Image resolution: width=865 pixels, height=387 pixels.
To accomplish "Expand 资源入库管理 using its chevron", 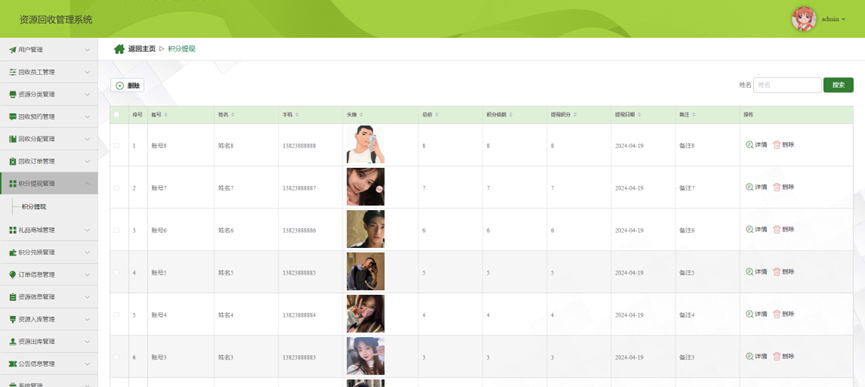I will pos(87,319).
